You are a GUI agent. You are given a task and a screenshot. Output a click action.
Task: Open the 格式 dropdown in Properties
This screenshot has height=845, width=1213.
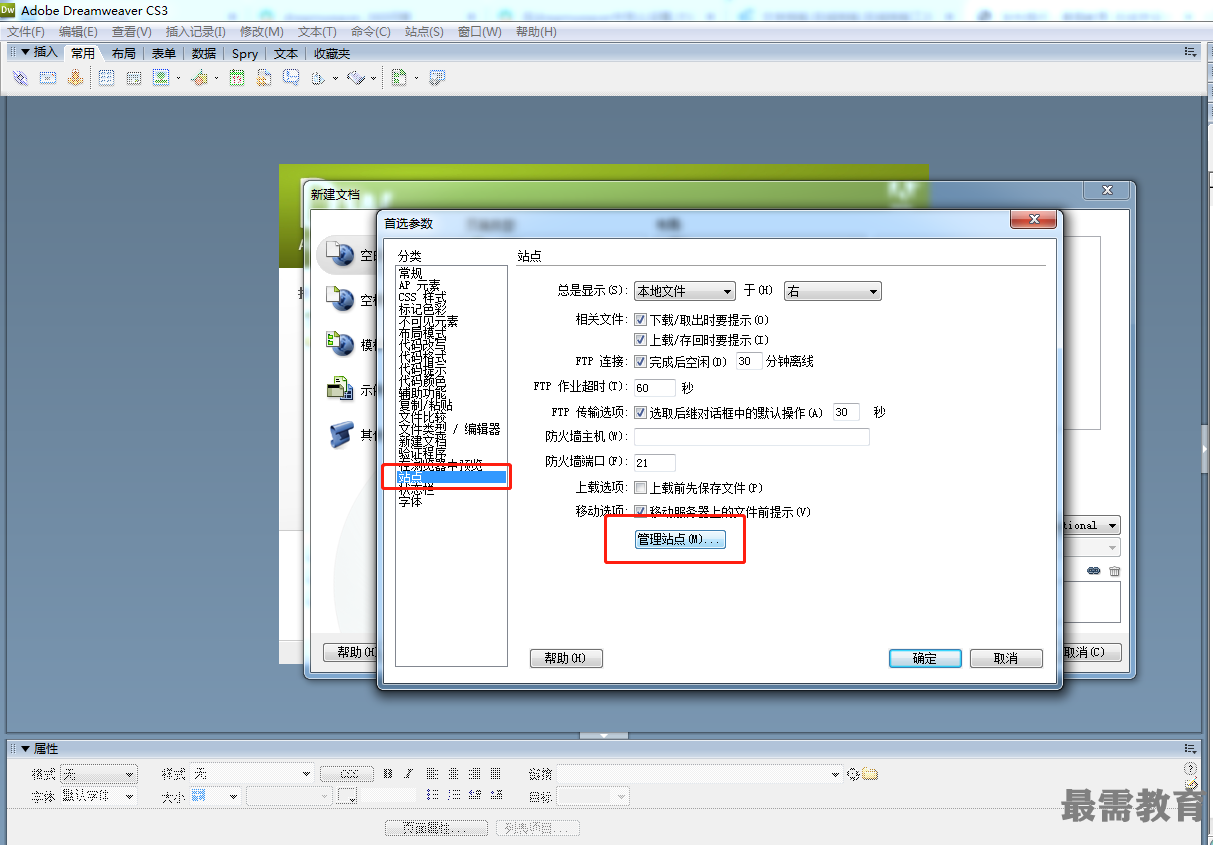(x=98, y=774)
